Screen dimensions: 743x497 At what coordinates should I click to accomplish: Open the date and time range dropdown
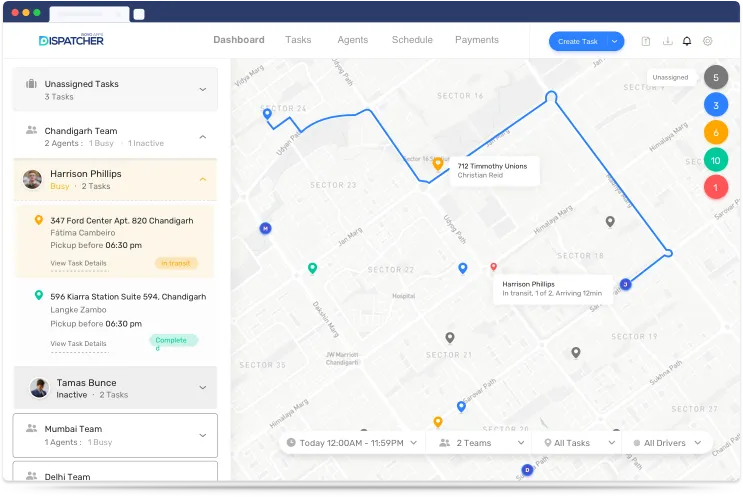[x=351, y=442]
